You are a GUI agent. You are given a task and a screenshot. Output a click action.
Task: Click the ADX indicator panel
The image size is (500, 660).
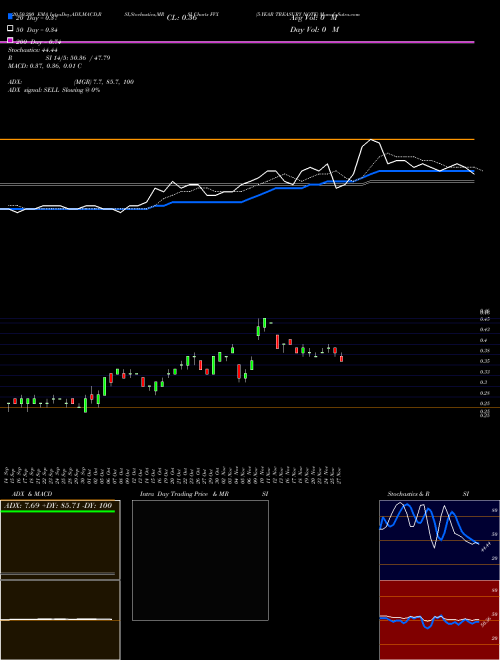pyautogui.click(x=60, y=540)
